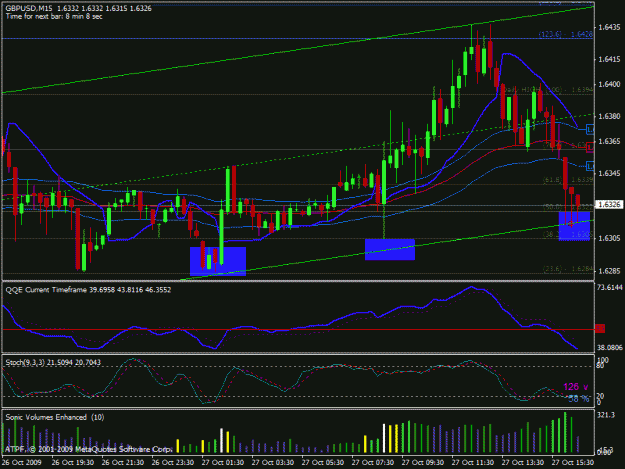Select the blue zone rectangle containing (38.2) 1.6305
625x469 pixels.
[x=574, y=226]
